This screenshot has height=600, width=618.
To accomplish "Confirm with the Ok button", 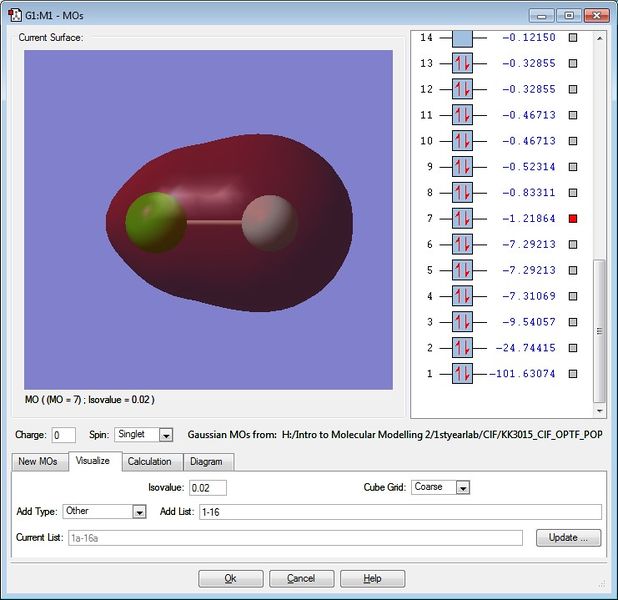I will pyautogui.click(x=231, y=579).
